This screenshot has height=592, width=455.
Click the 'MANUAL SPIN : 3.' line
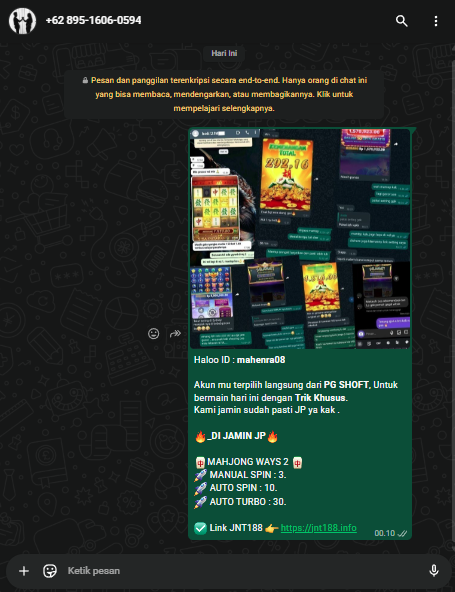pyautogui.click(x=241, y=475)
